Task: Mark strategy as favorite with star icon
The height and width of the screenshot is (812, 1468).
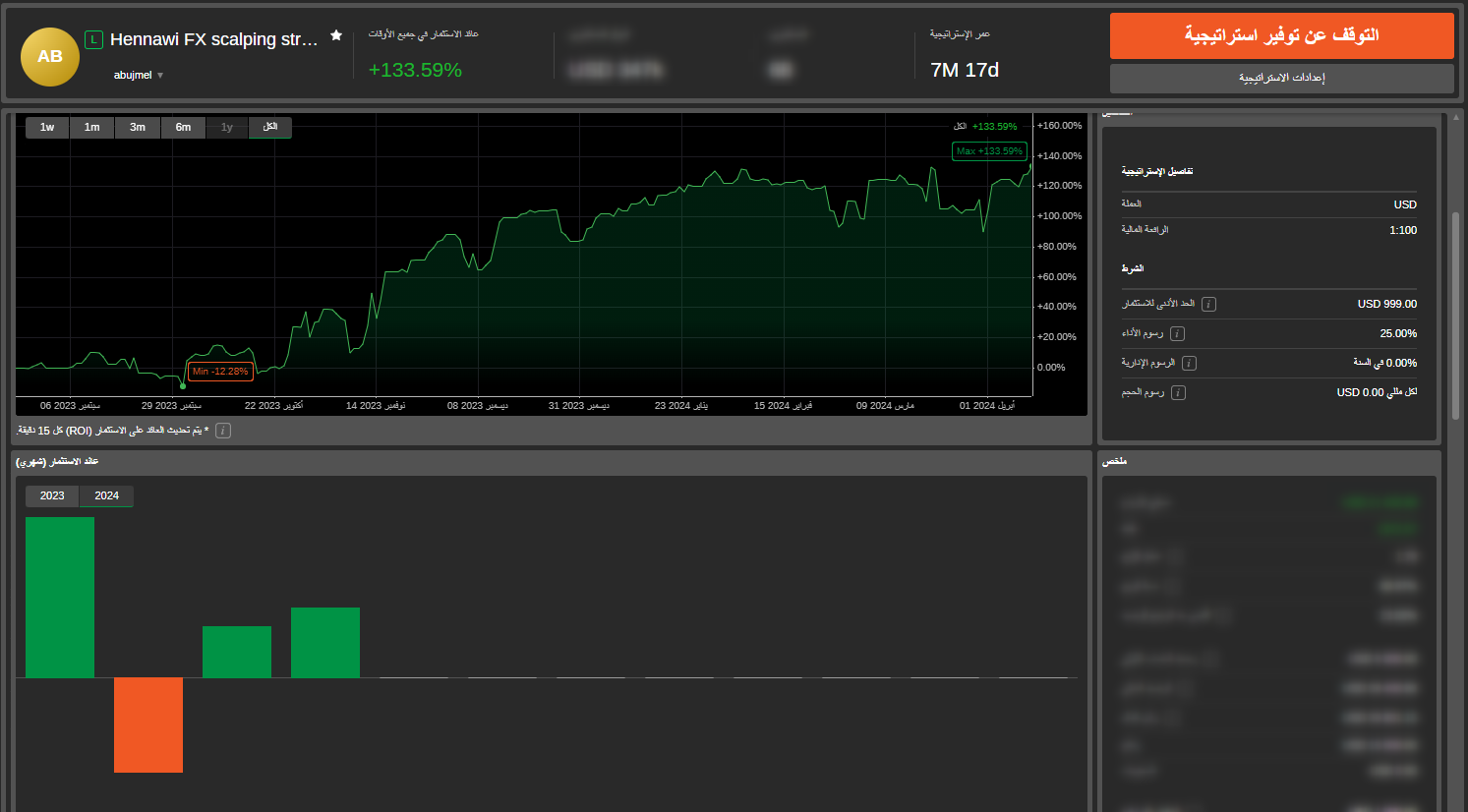Action: pyautogui.click(x=336, y=35)
